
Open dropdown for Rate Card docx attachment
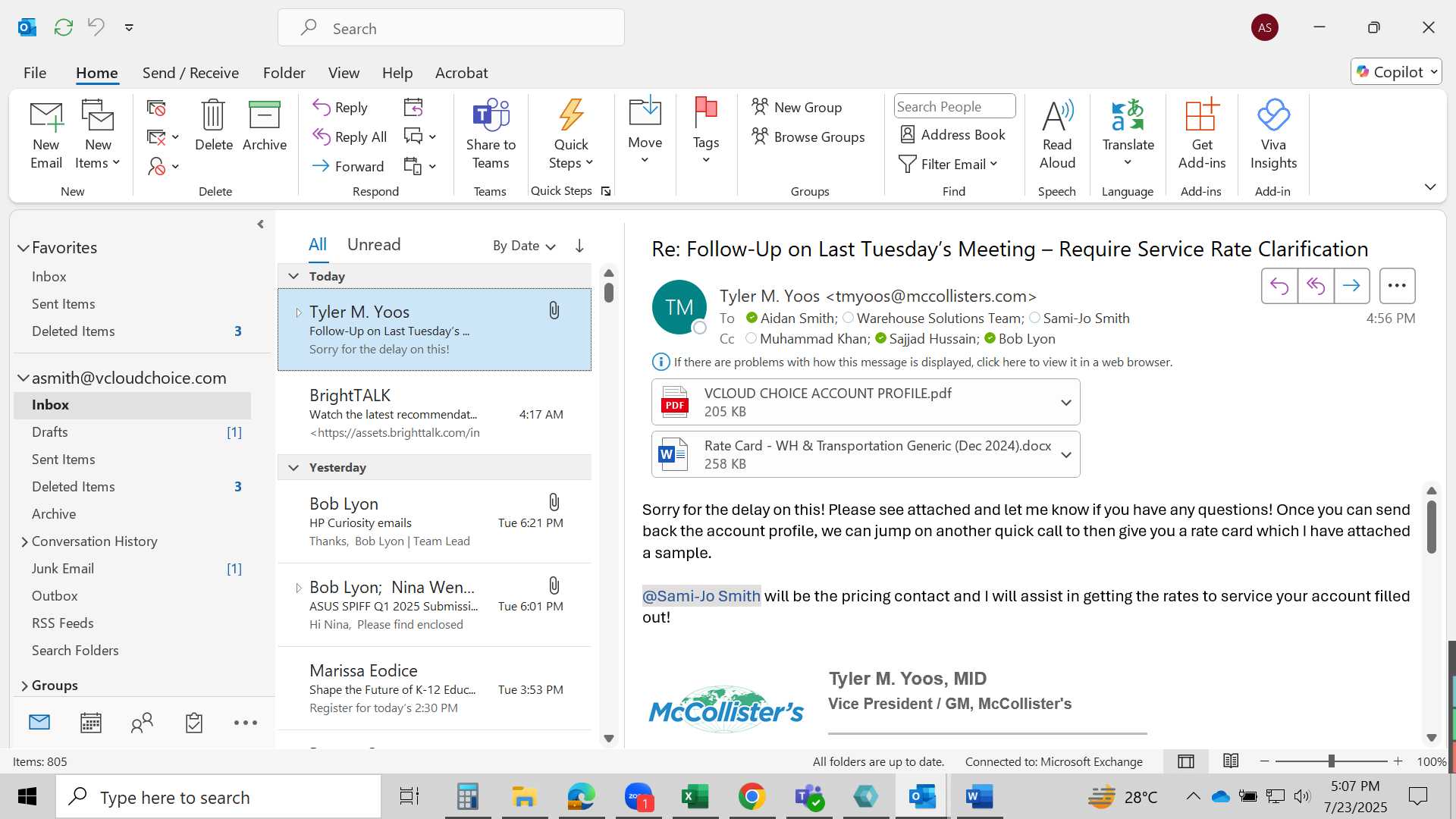pyautogui.click(x=1065, y=455)
